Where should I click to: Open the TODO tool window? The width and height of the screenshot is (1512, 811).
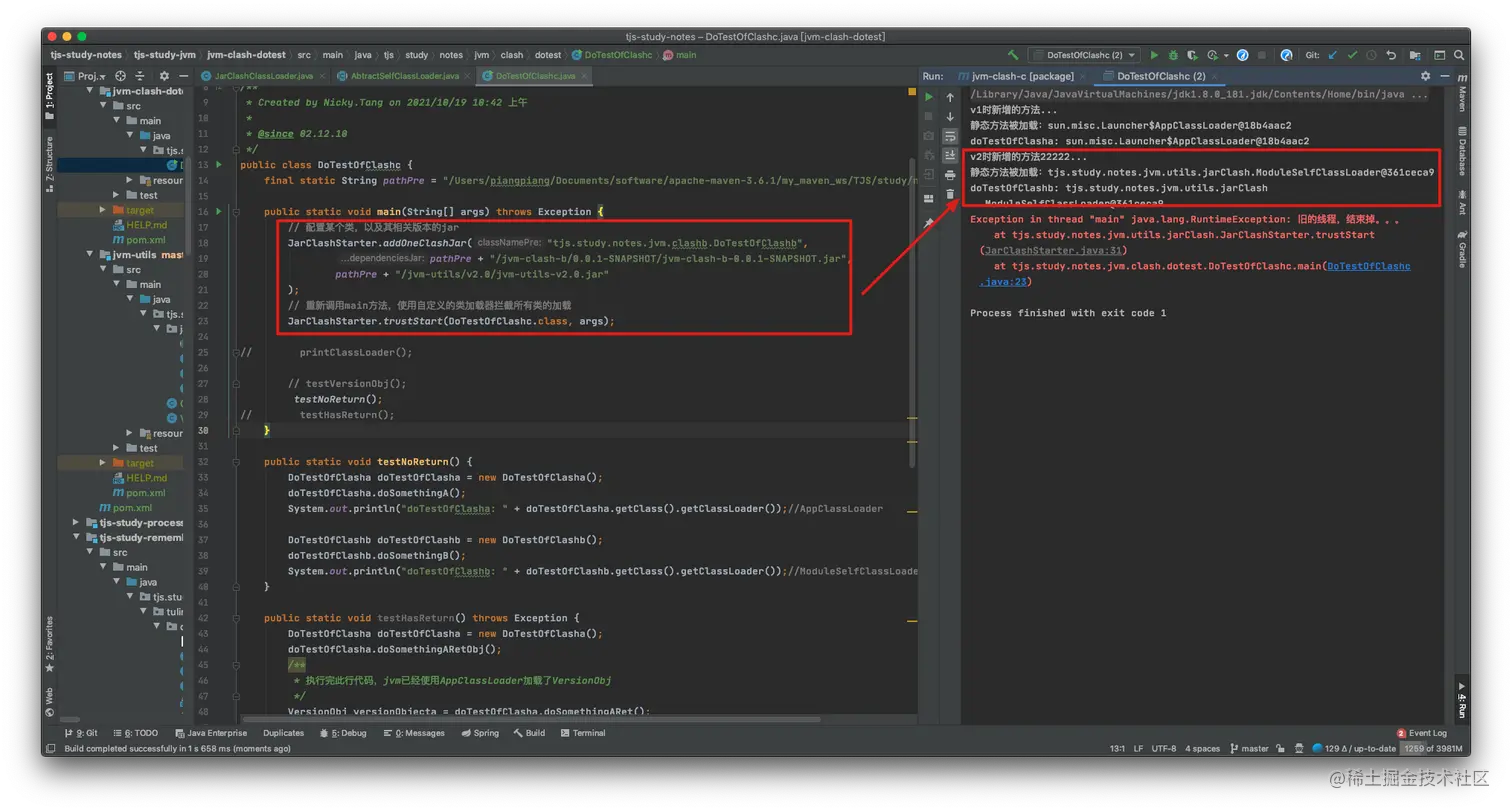coord(138,733)
